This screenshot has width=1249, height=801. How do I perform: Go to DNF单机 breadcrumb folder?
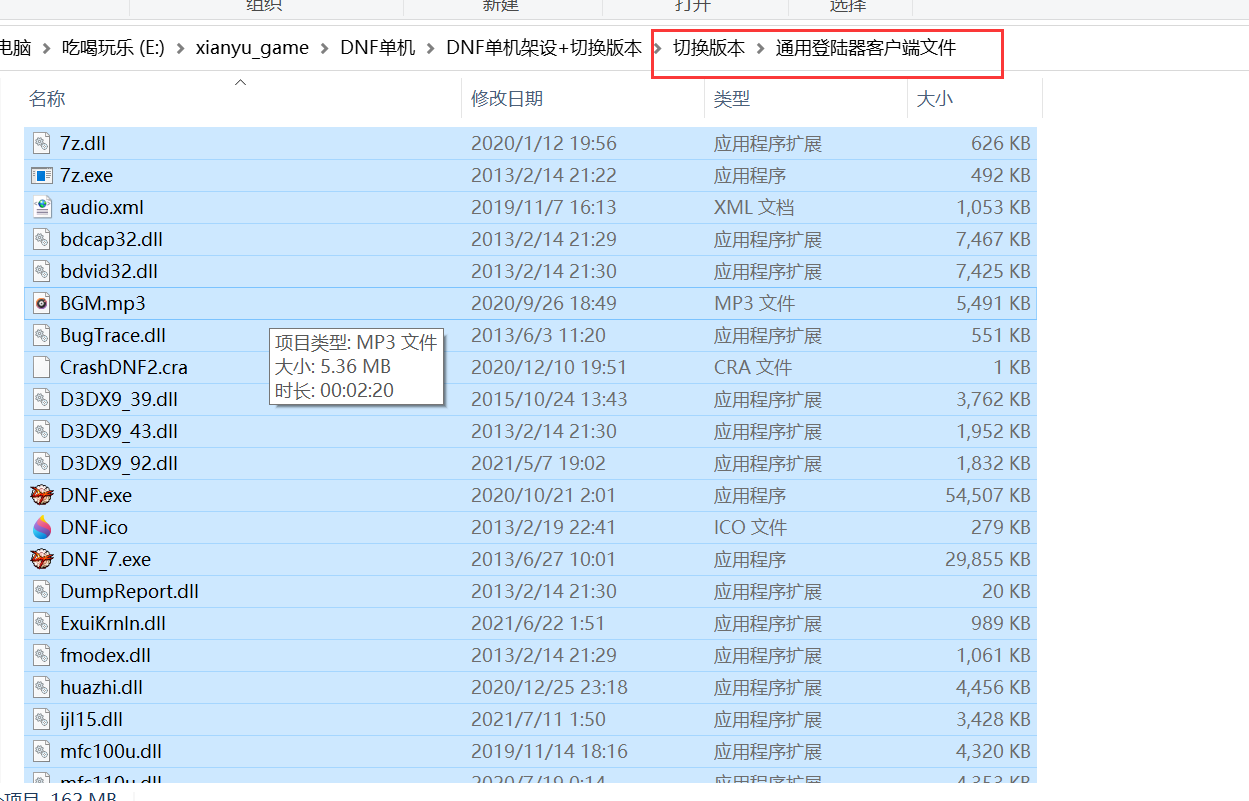(378, 48)
